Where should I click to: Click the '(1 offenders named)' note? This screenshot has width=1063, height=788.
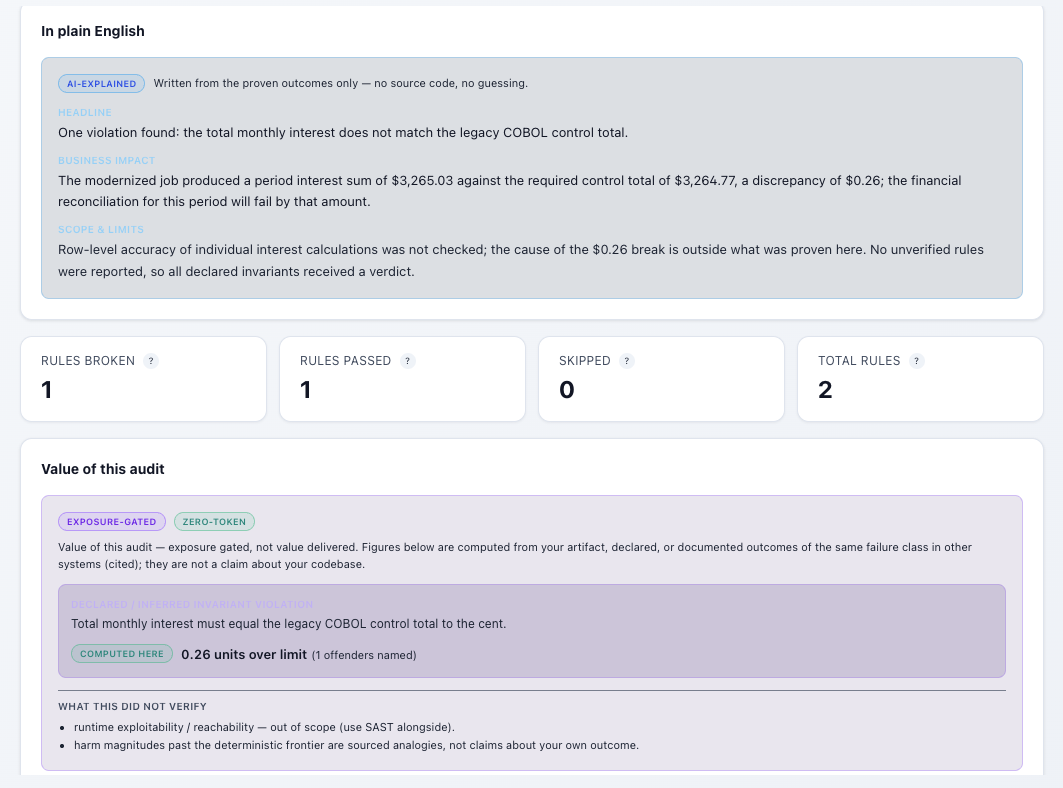[x=364, y=655]
